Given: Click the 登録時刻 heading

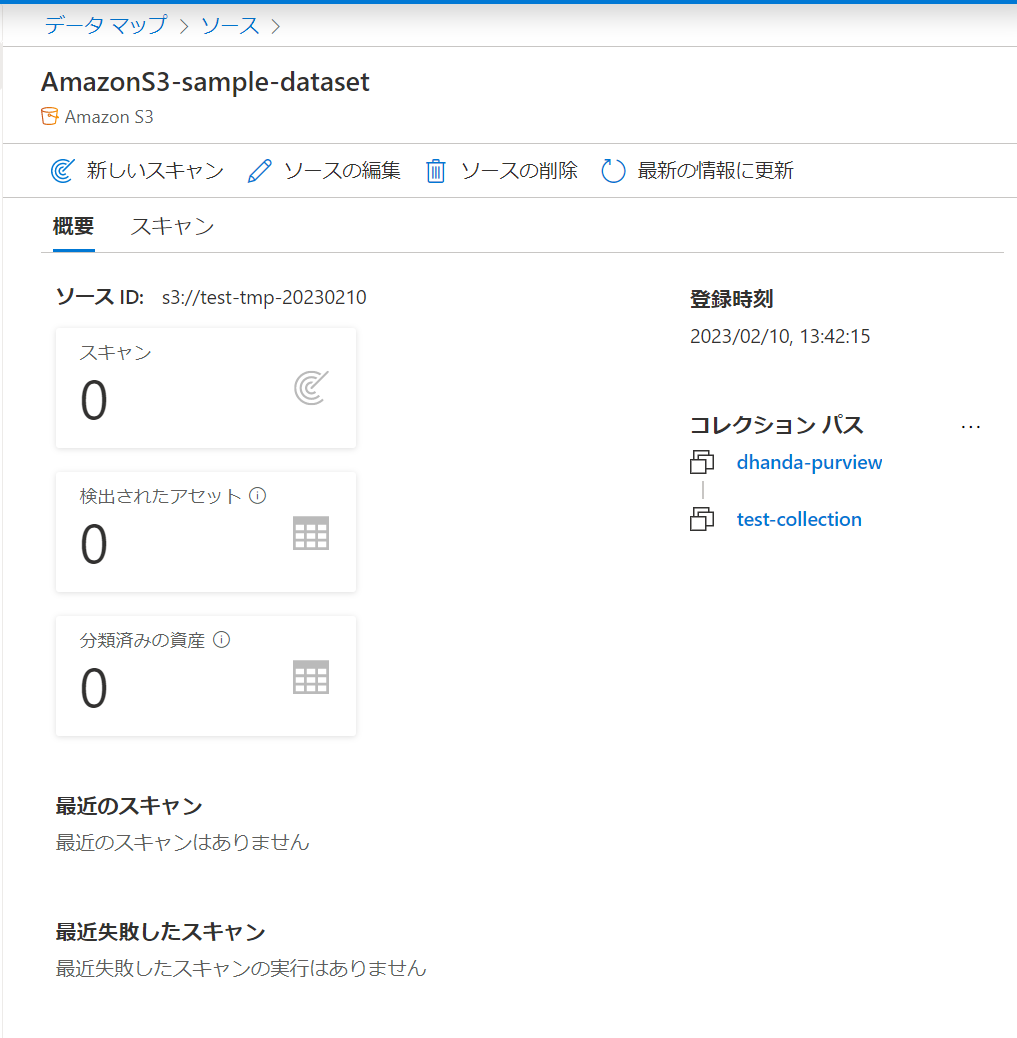Looking at the screenshot, I should (732, 299).
